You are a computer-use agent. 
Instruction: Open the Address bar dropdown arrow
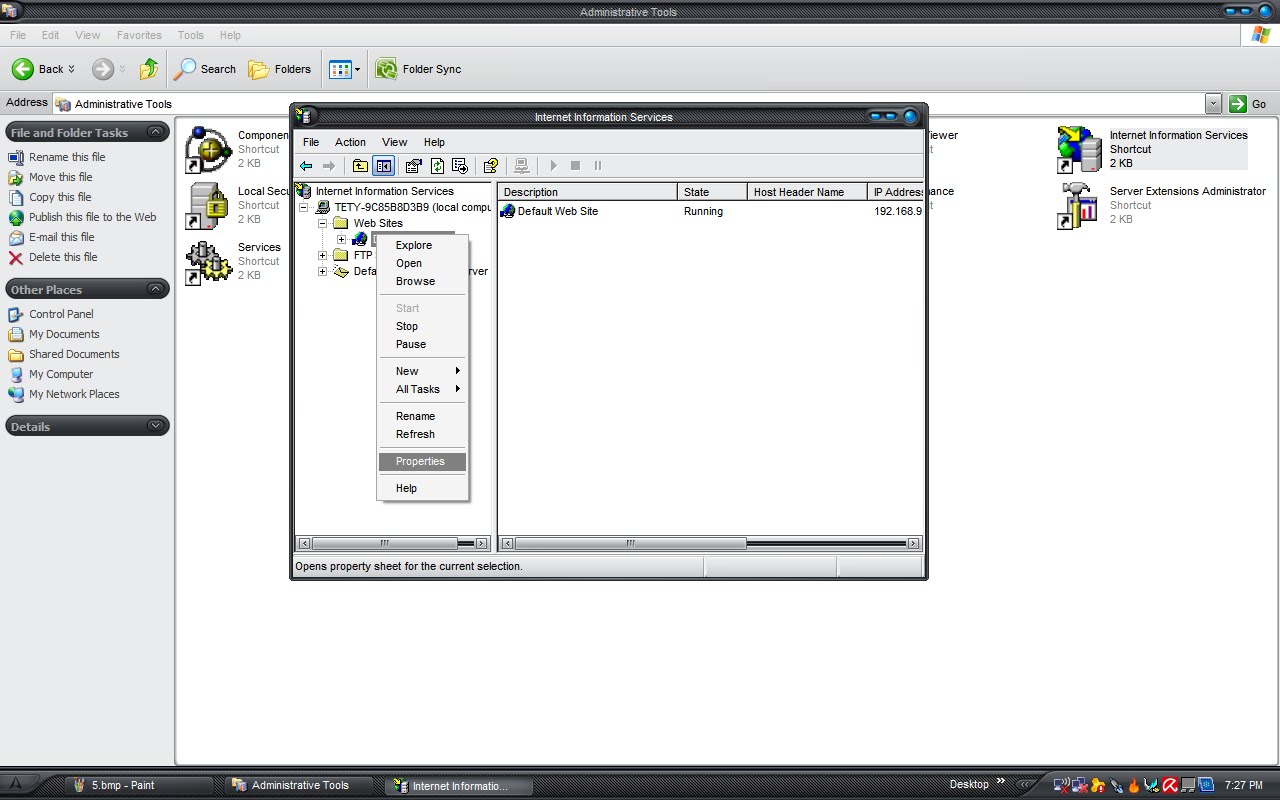1213,103
